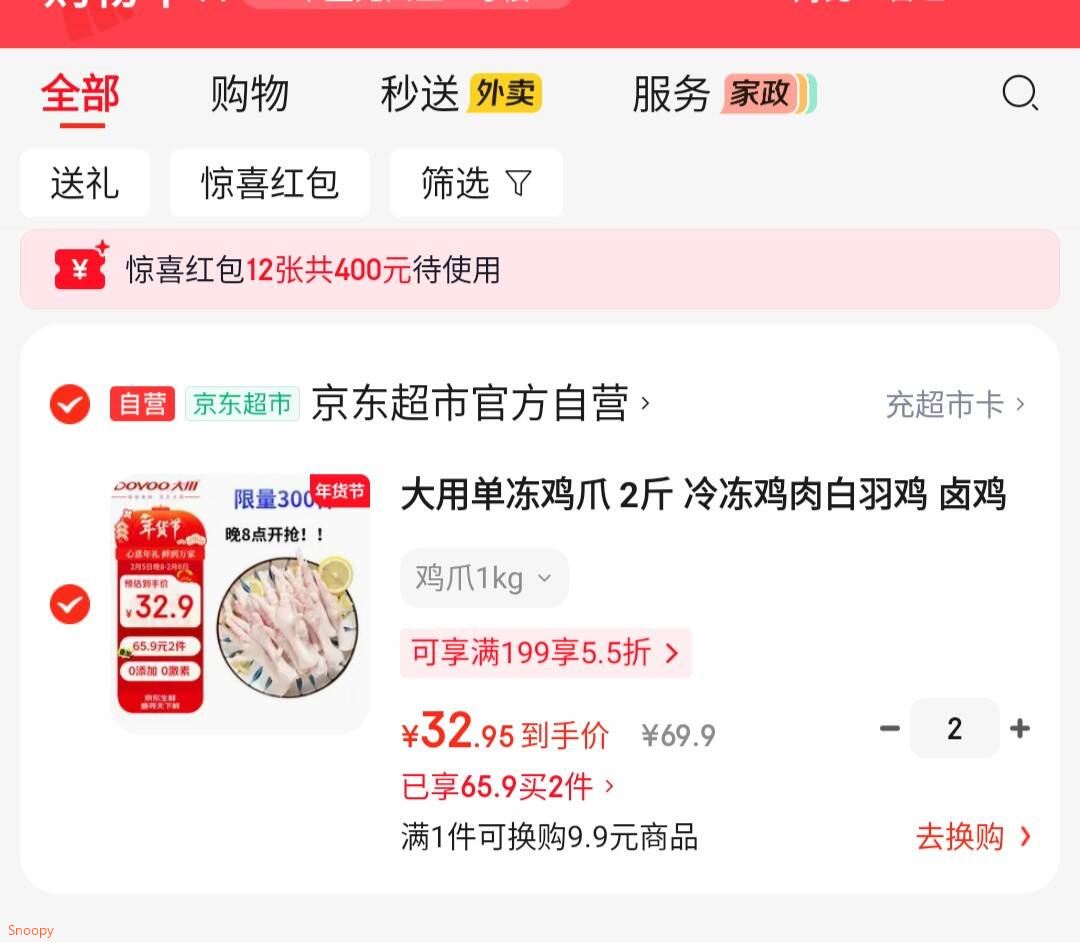Open the 鸡爪1kg specification dropdown

[484, 578]
